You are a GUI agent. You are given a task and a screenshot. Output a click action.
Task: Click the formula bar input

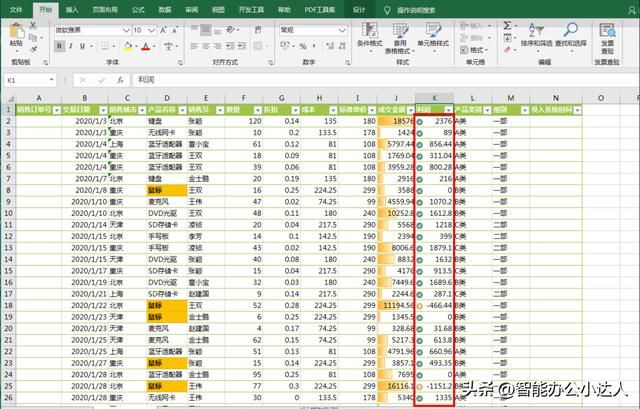click(x=386, y=80)
